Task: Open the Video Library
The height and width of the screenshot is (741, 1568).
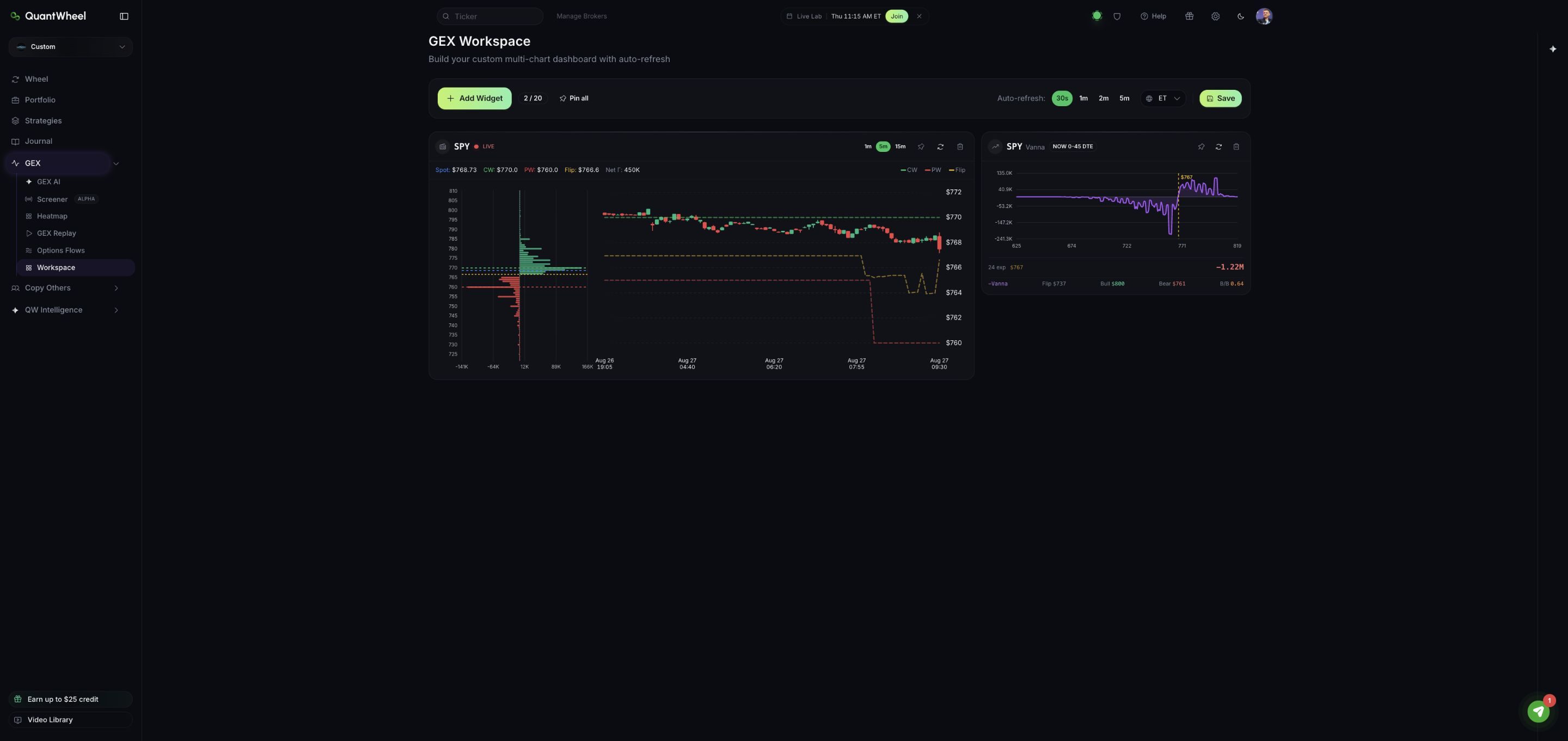Action: (71, 720)
